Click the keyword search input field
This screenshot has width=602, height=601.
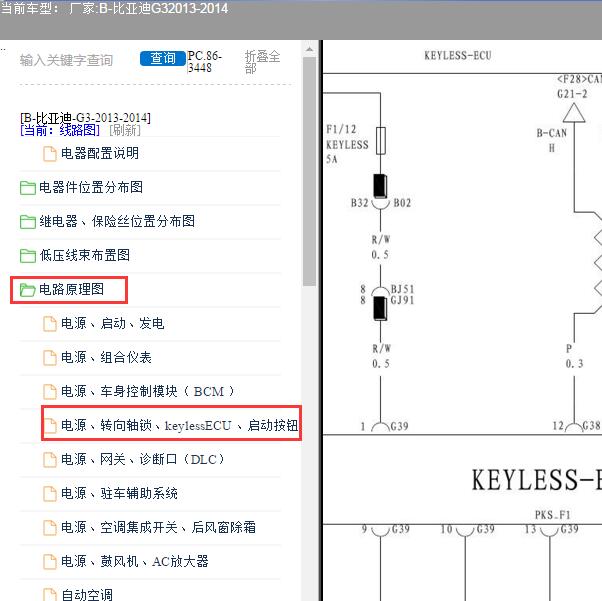(66, 60)
